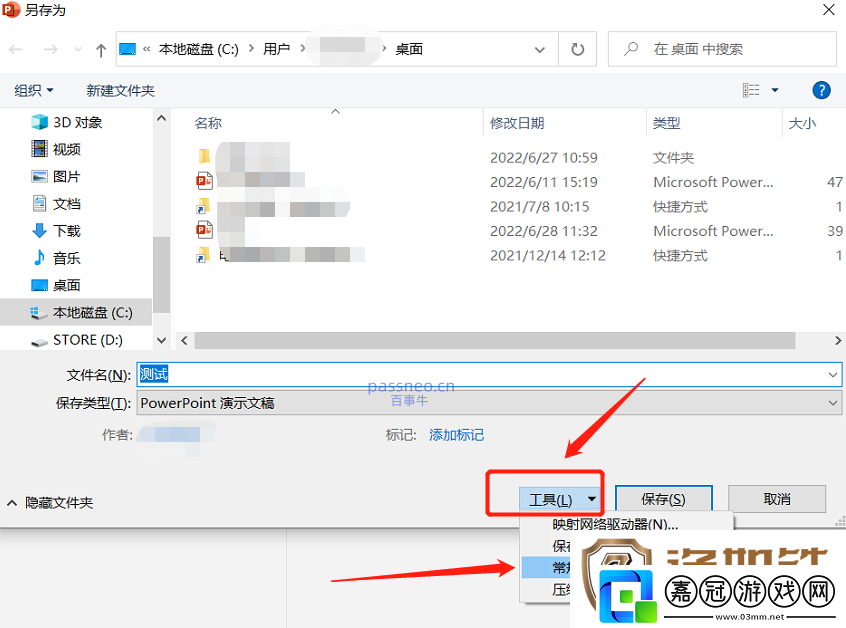Select 本地磁盘 (C:) in address path

coord(199,49)
